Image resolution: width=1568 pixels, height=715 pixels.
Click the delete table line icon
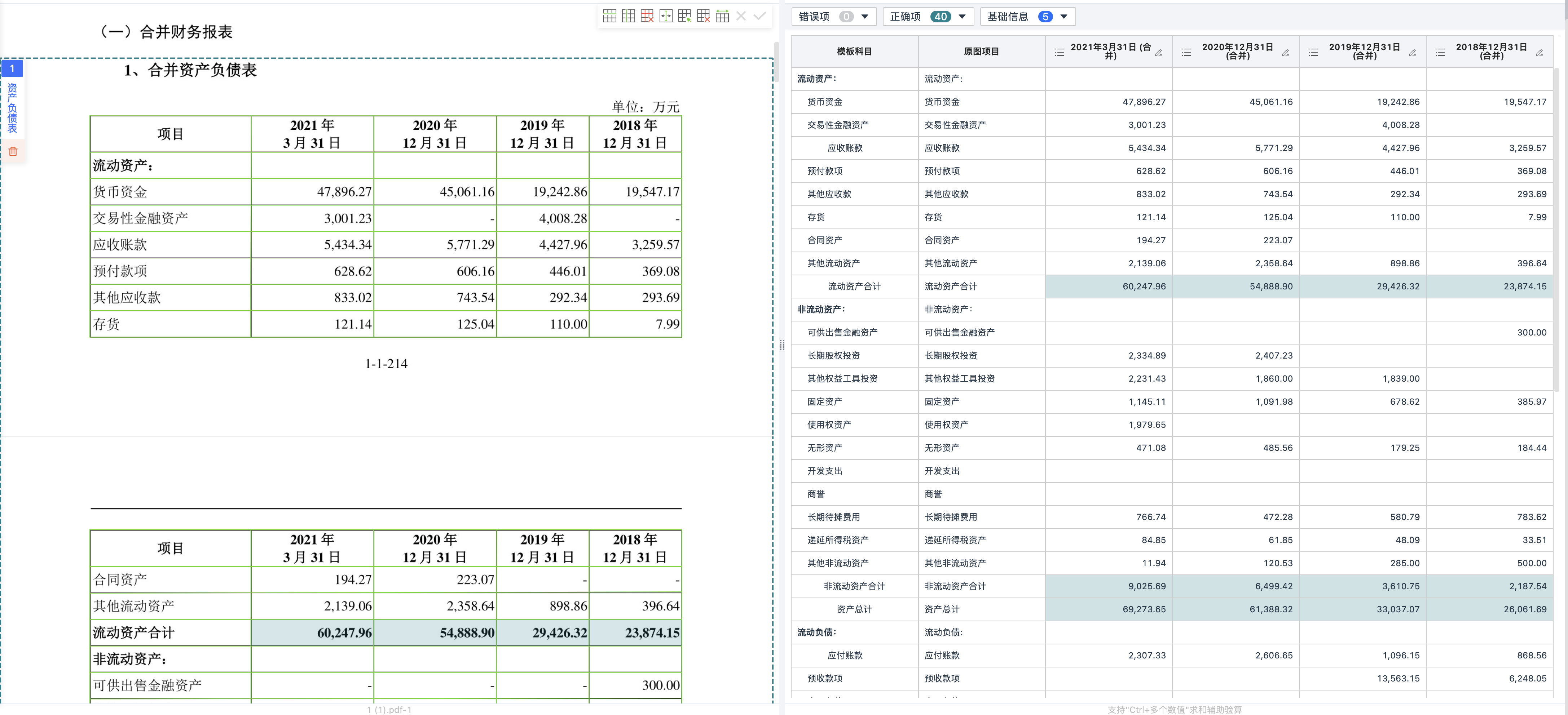[647, 17]
